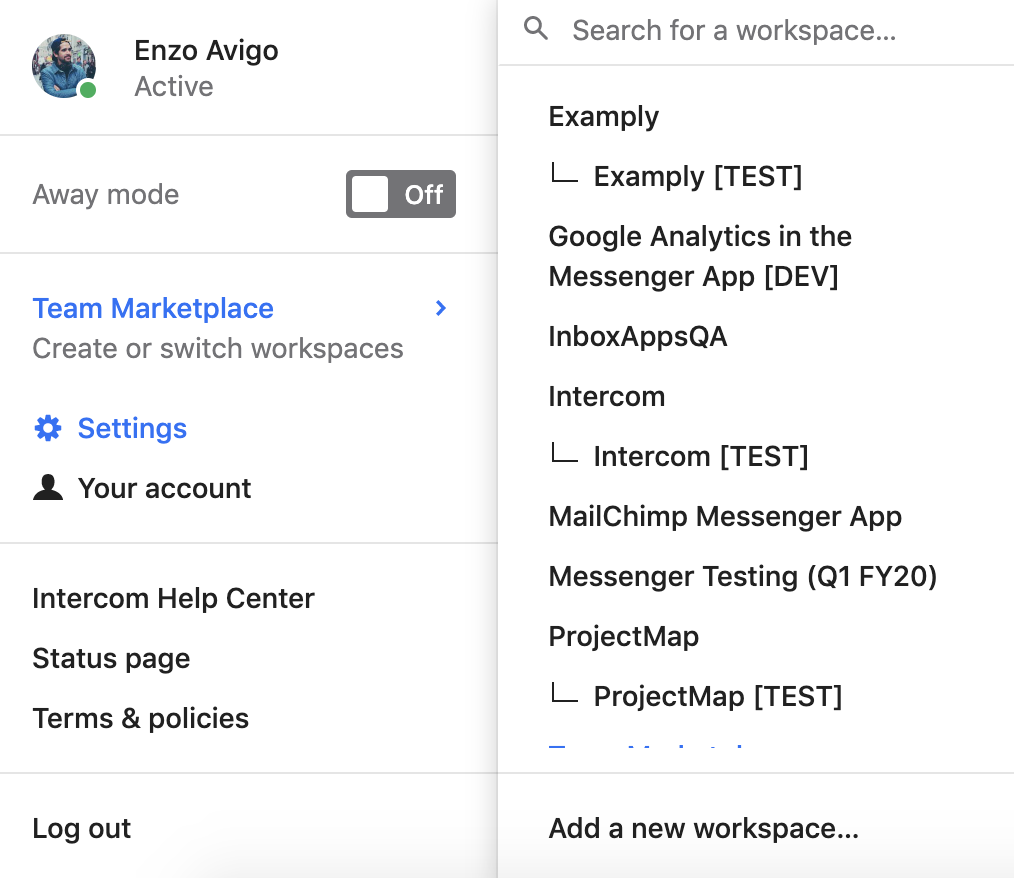
Task: Open Intercom Help Center link
Action: pos(173,599)
